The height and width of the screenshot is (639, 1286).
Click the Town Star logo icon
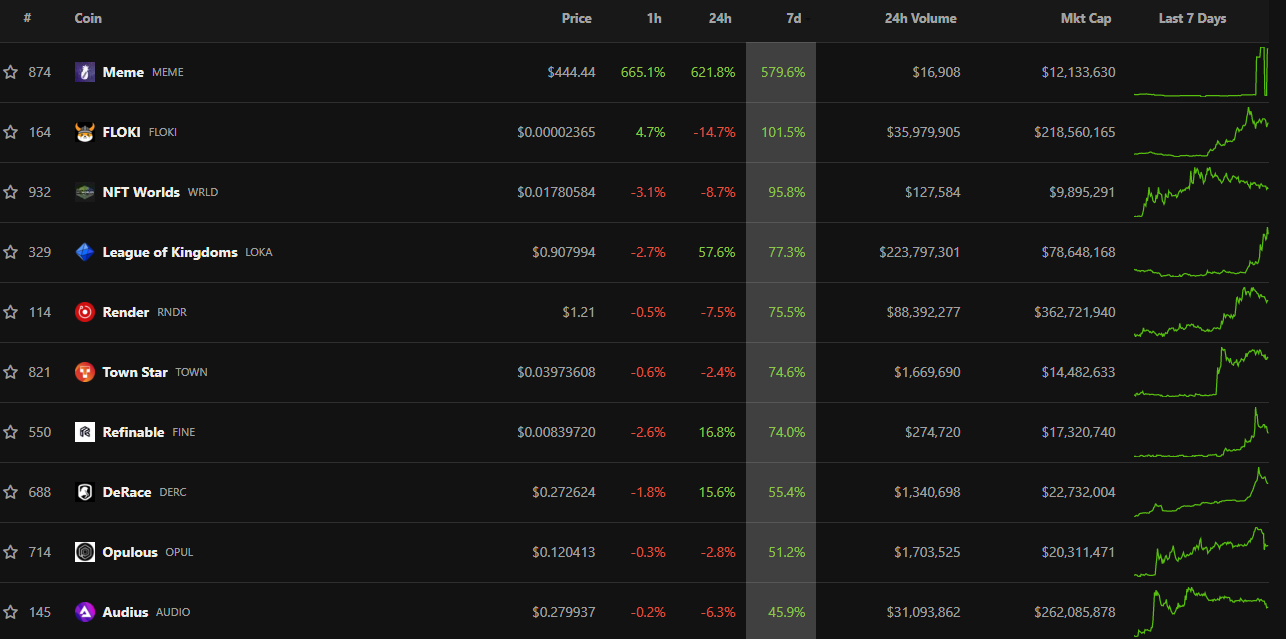[85, 372]
